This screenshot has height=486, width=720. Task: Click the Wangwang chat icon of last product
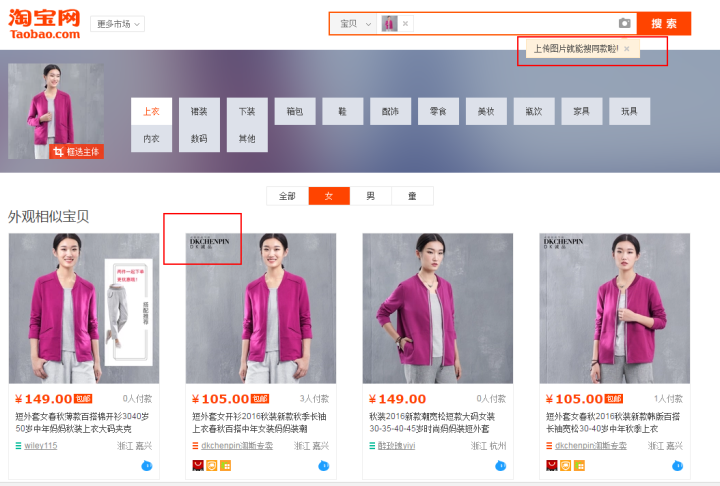point(677,466)
